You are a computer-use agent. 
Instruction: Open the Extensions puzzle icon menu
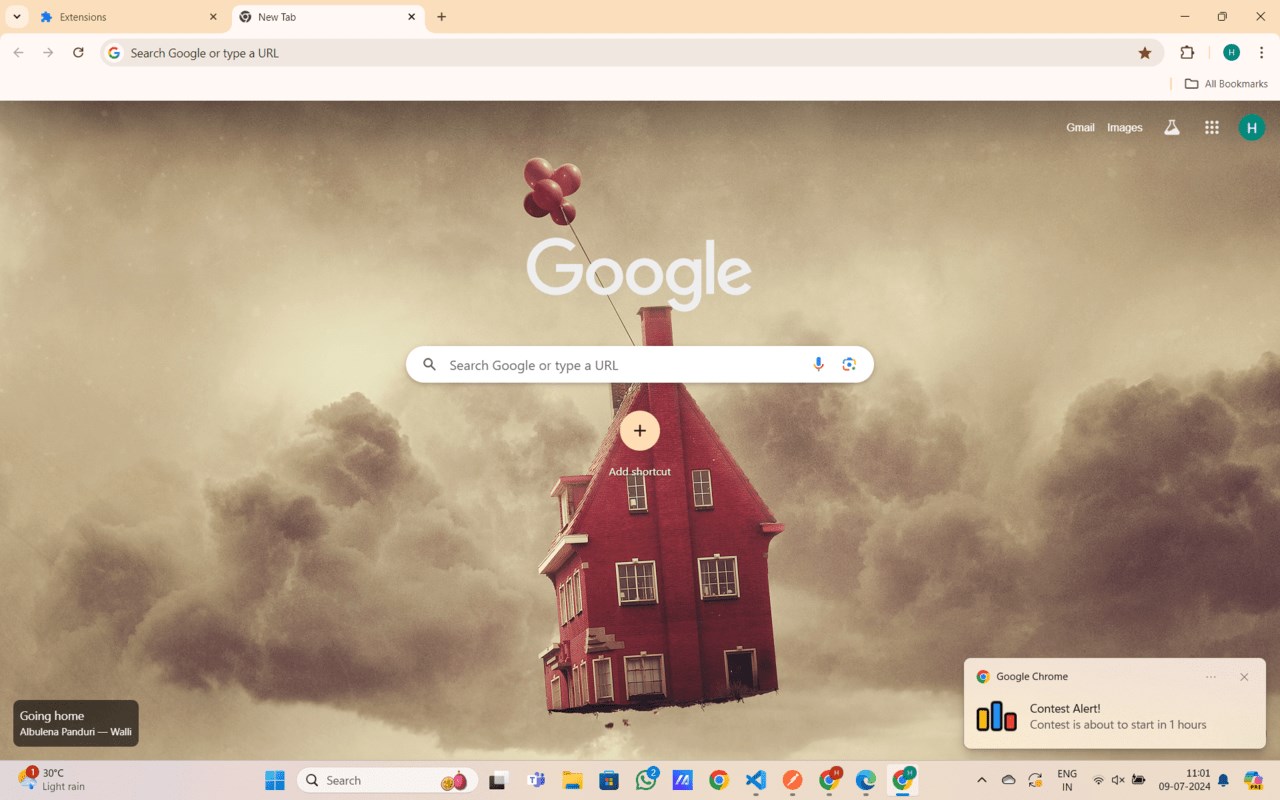click(x=1187, y=53)
